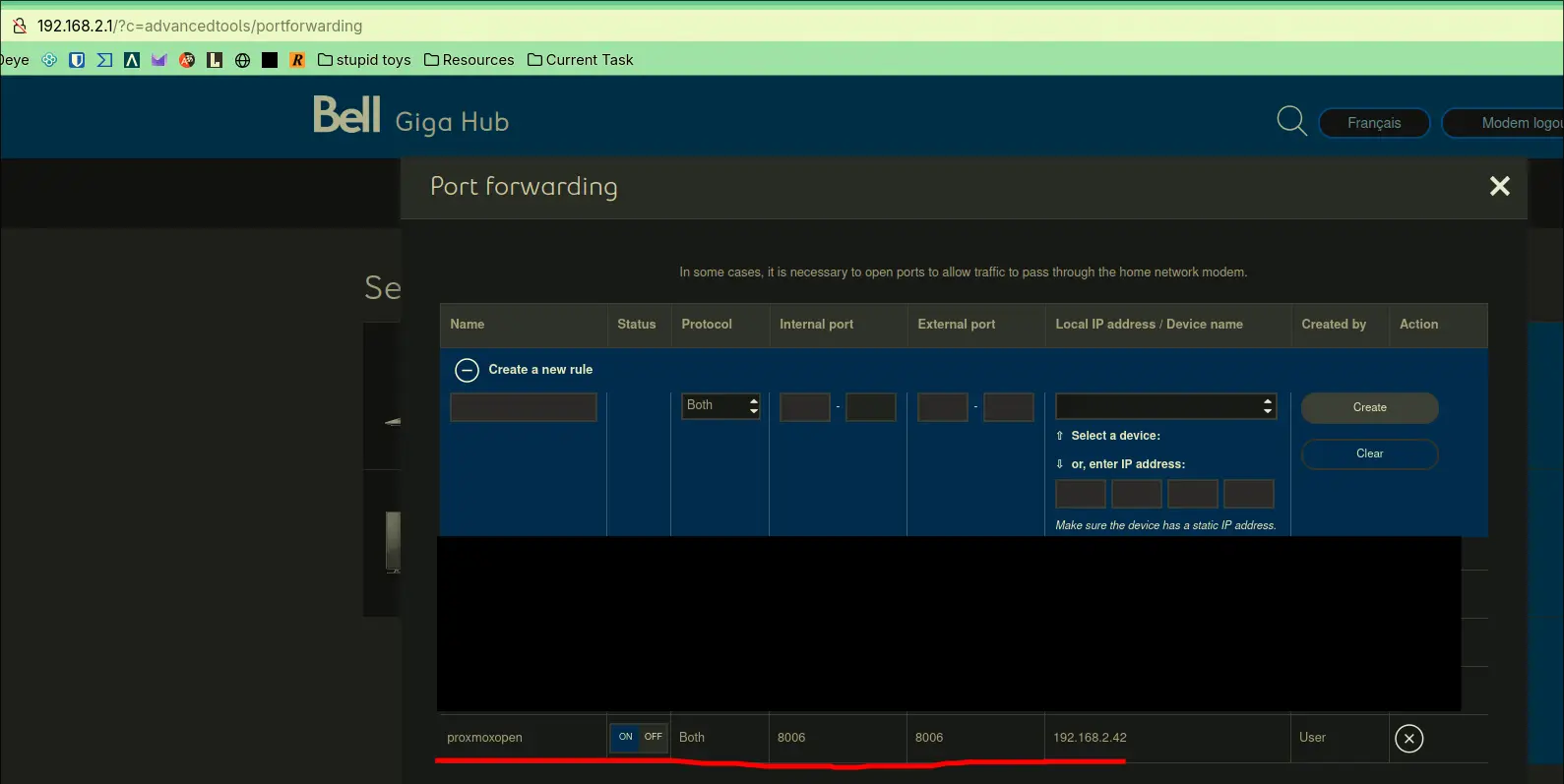Open the Bitwarden shield bookmark
This screenshot has height=784, width=1564.
[77, 60]
